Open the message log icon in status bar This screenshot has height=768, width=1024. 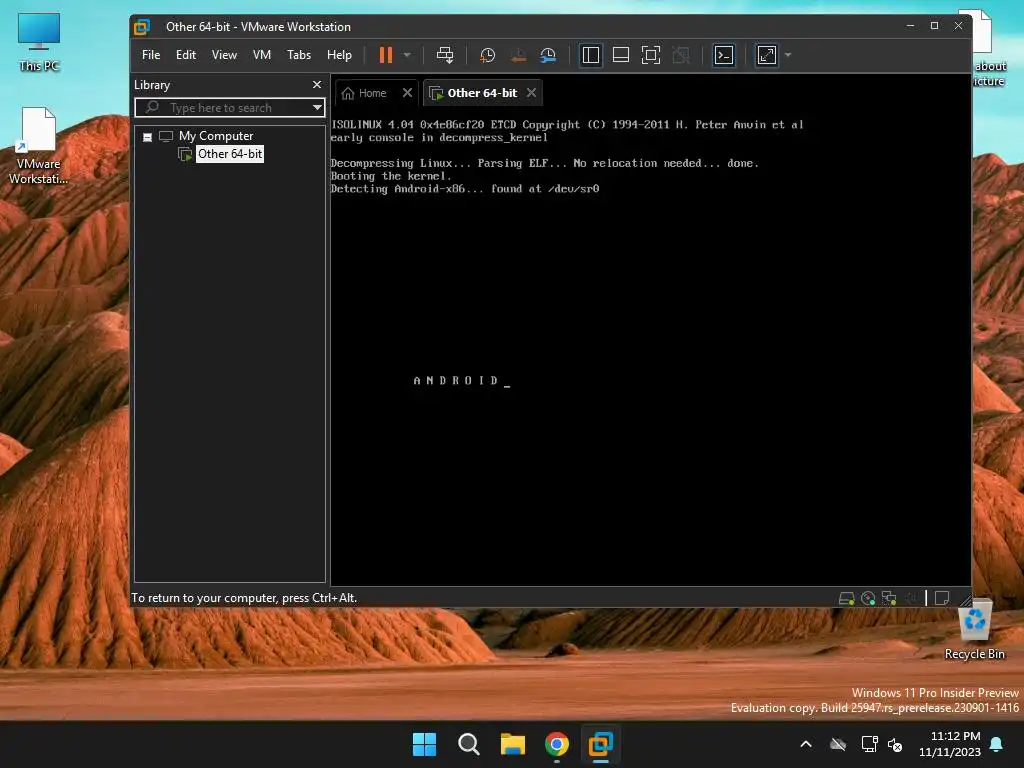point(942,598)
